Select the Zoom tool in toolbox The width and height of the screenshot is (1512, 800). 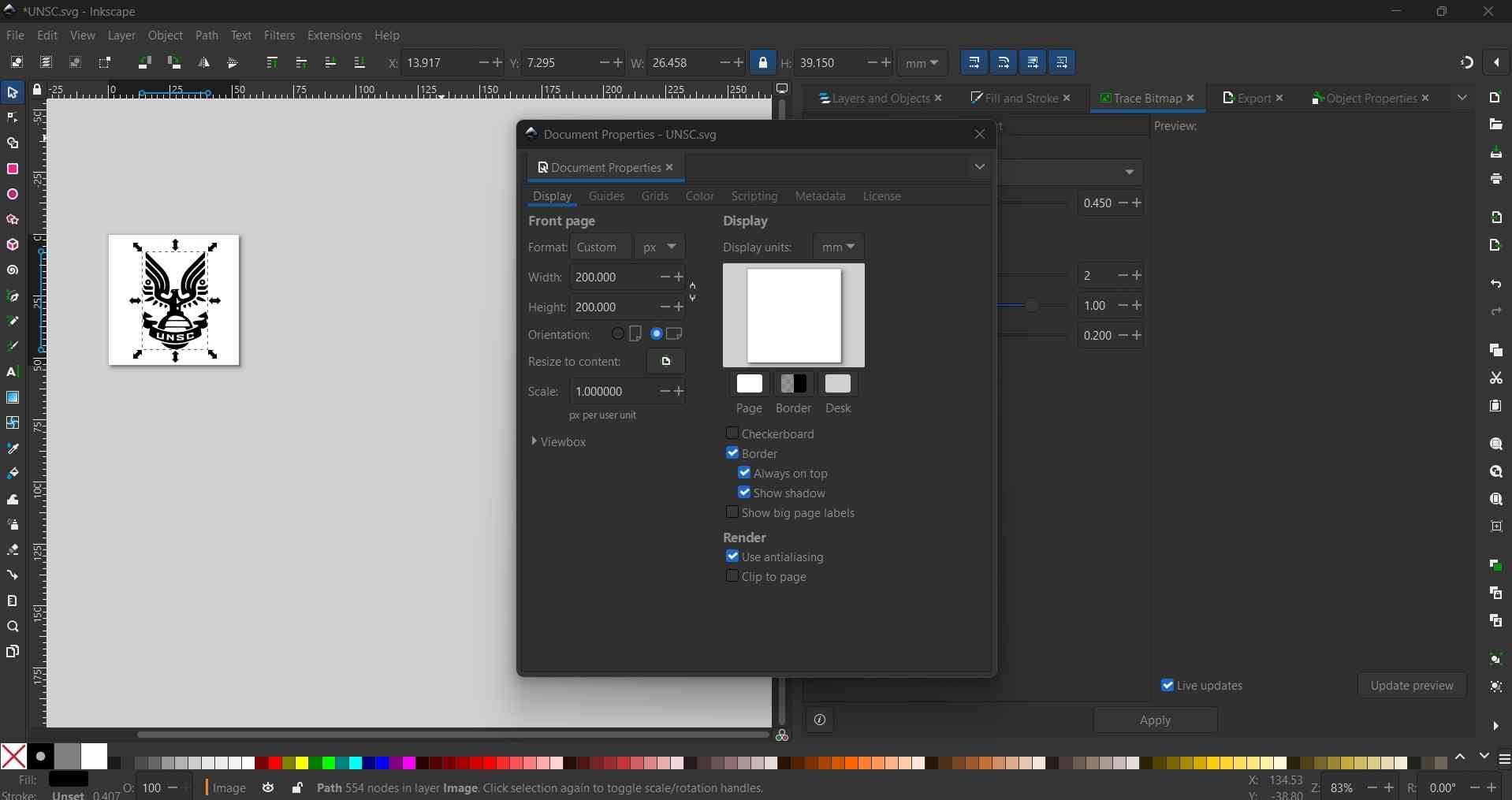(x=13, y=627)
